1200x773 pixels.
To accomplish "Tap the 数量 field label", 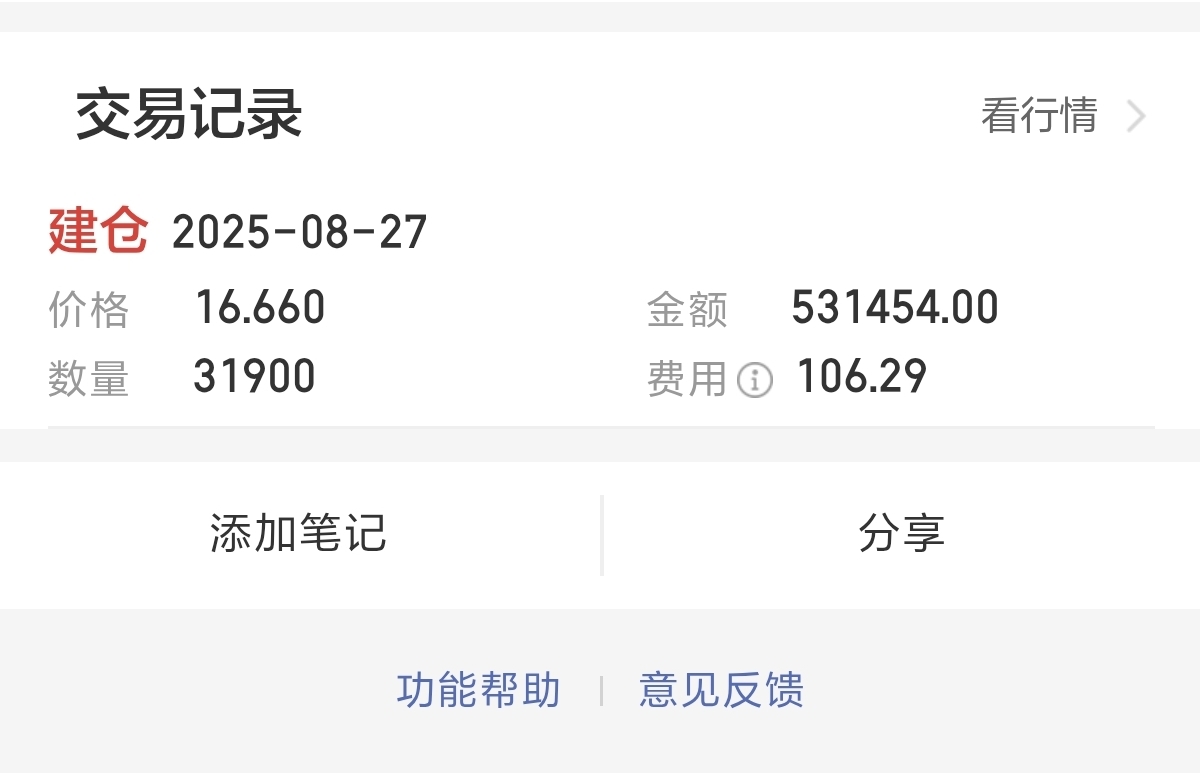I will click(x=89, y=379).
